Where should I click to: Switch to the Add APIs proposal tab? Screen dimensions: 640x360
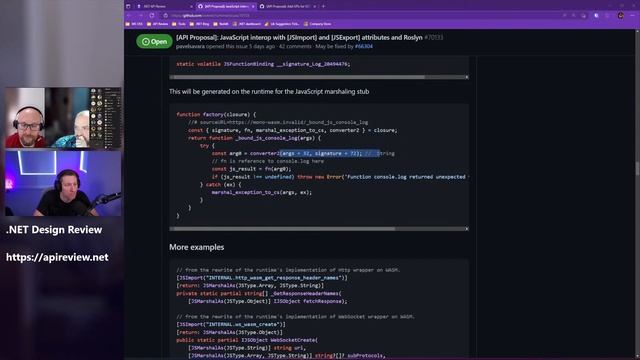tap(287, 7)
